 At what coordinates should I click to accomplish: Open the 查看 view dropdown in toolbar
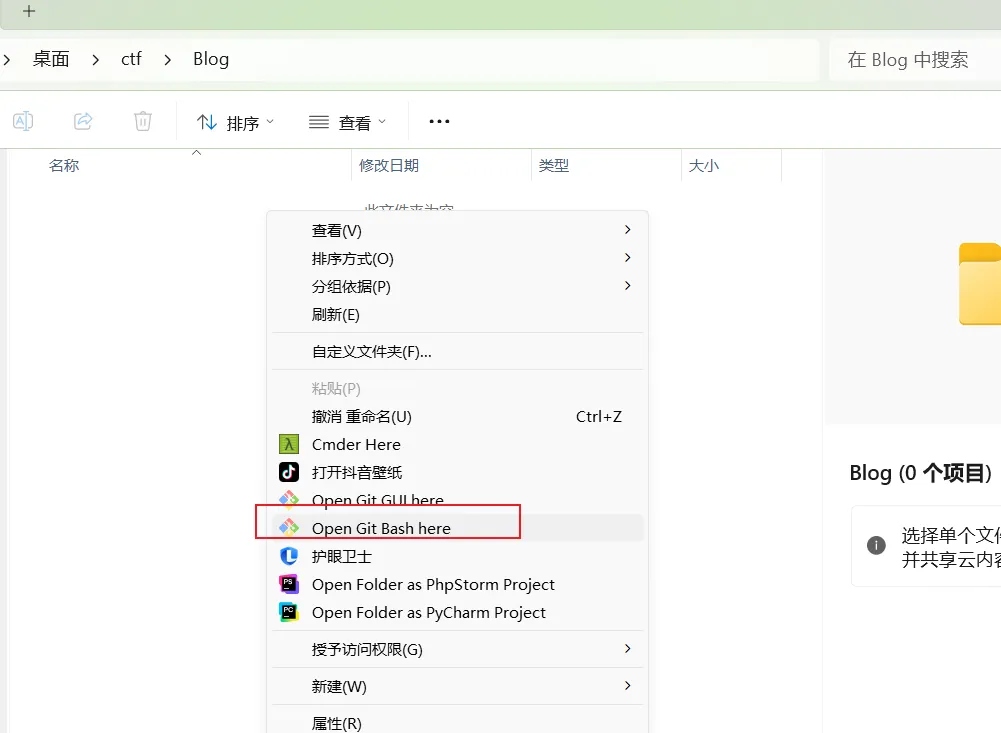(347, 123)
